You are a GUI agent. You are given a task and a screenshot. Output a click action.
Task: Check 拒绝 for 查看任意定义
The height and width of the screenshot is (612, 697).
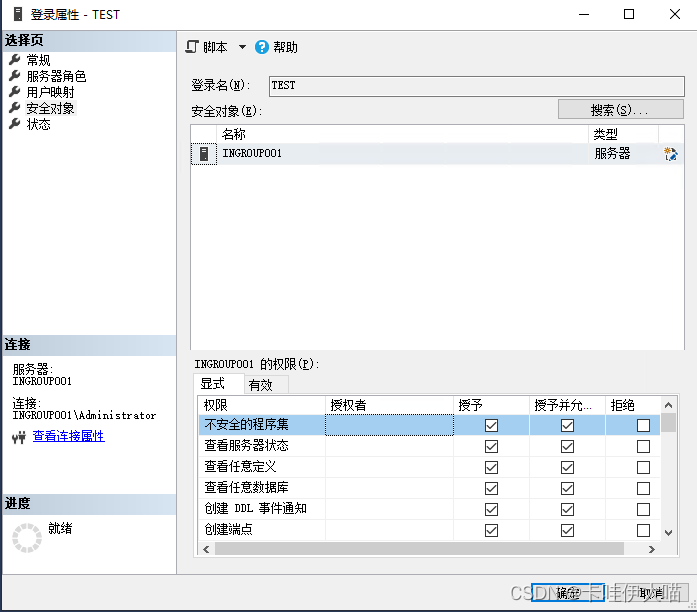point(643,467)
